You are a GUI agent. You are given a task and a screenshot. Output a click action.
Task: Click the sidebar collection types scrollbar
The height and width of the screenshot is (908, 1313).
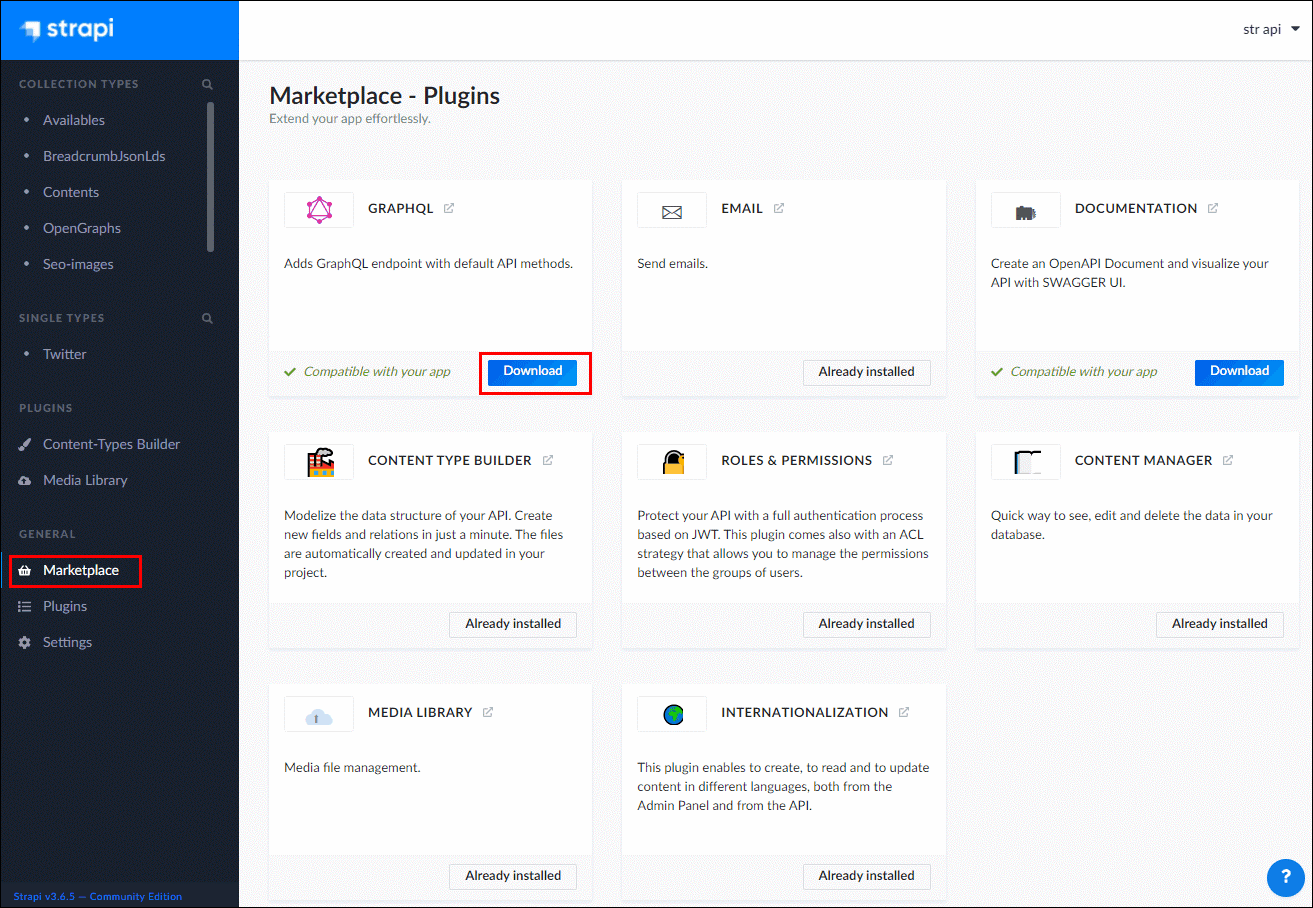coord(210,177)
